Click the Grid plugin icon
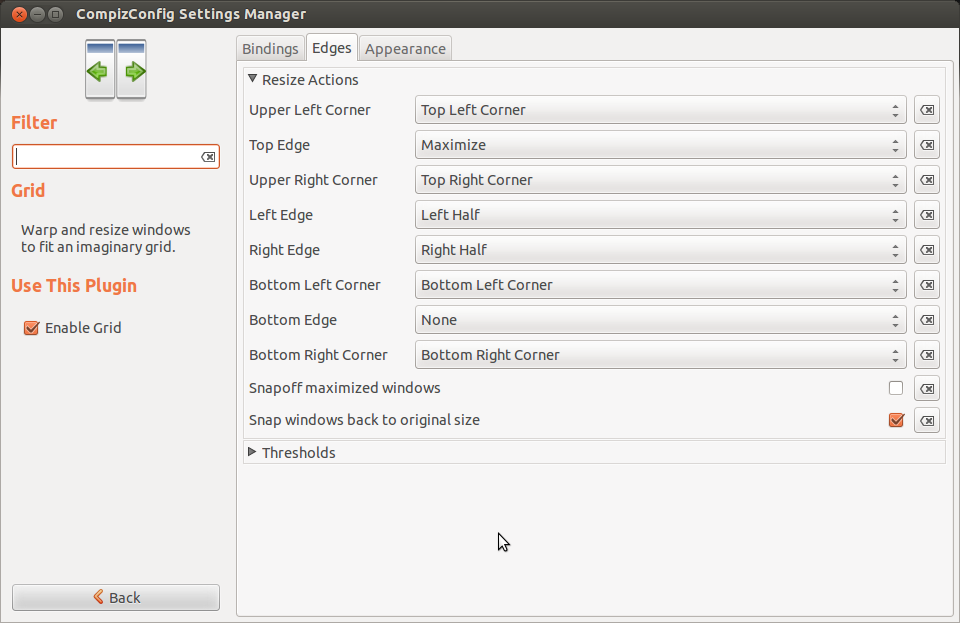This screenshot has width=960, height=623. click(116, 69)
